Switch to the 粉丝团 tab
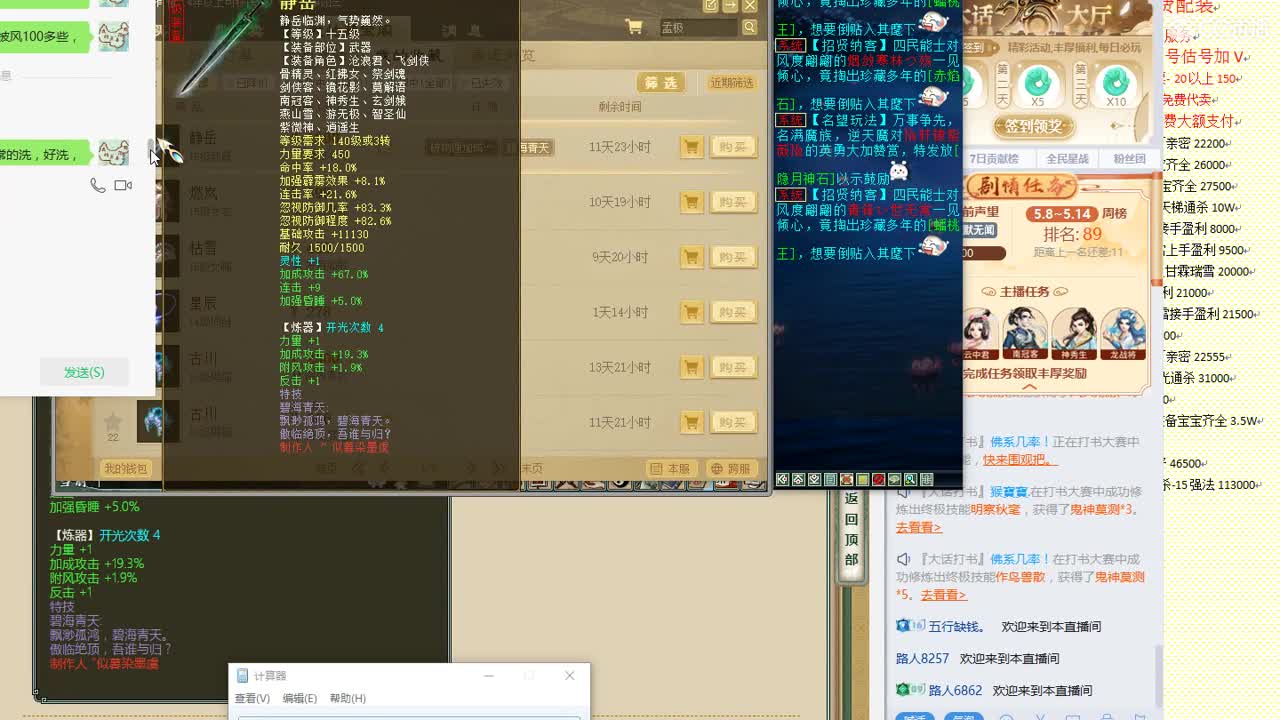This screenshot has height=720, width=1280. tap(1129, 159)
